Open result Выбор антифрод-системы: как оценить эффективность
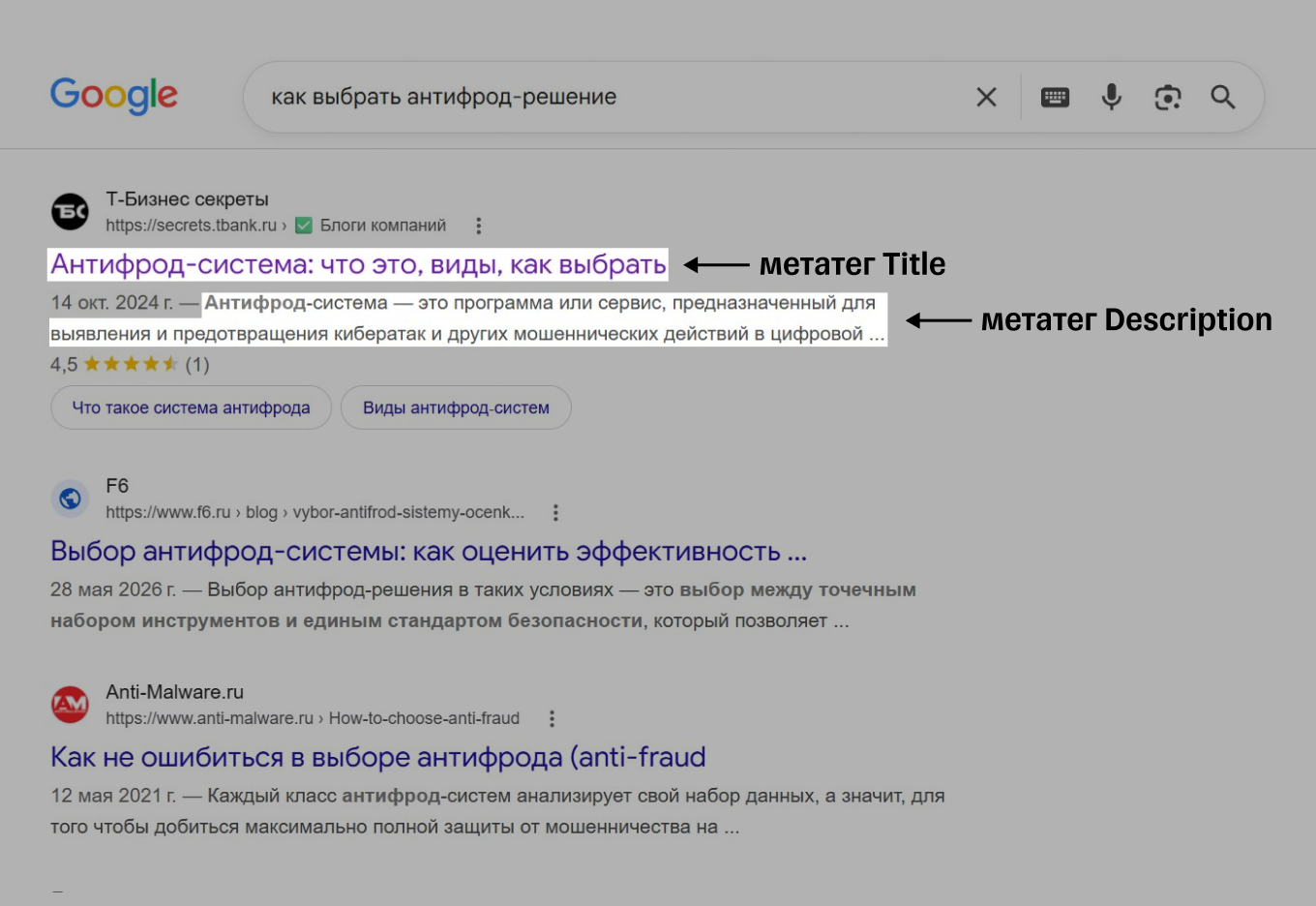 [429, 552]
